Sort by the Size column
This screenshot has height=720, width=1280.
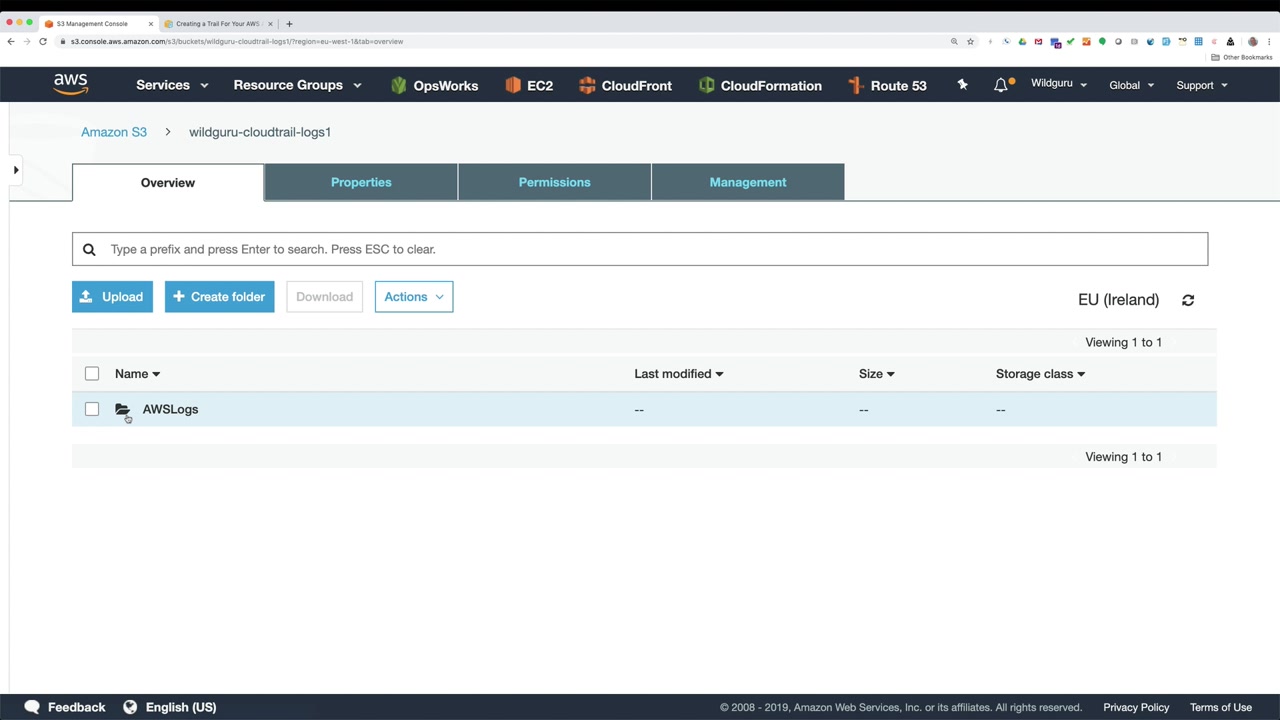coord(876,374)
